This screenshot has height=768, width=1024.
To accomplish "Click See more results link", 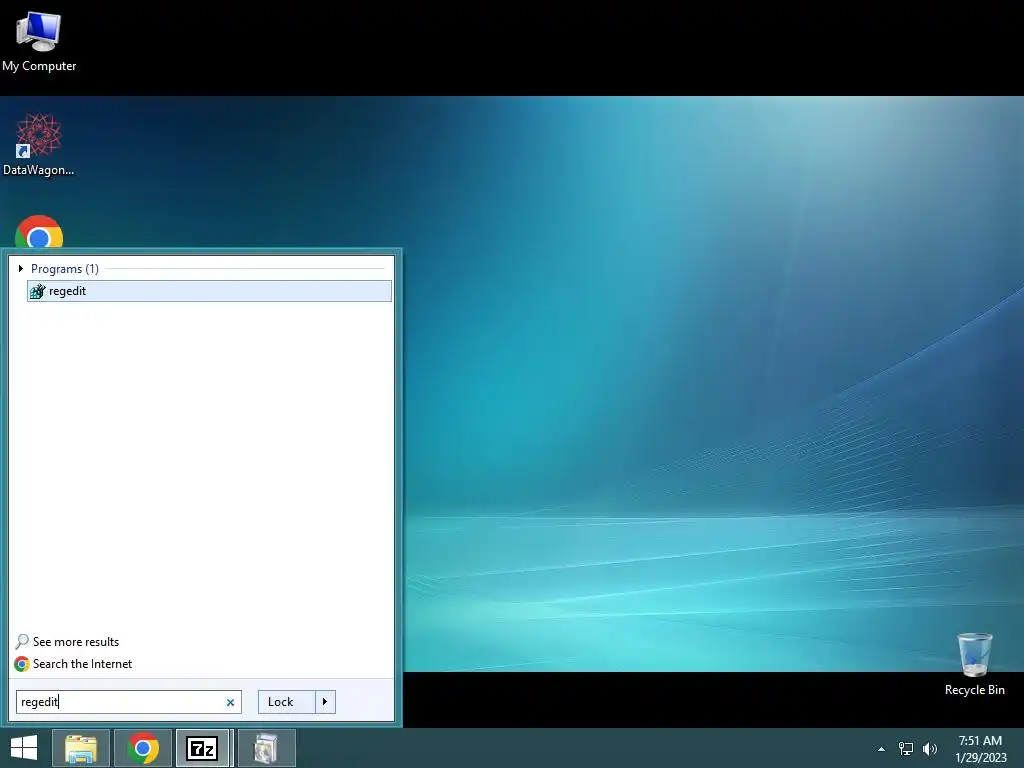I will [x=76, y=642].
